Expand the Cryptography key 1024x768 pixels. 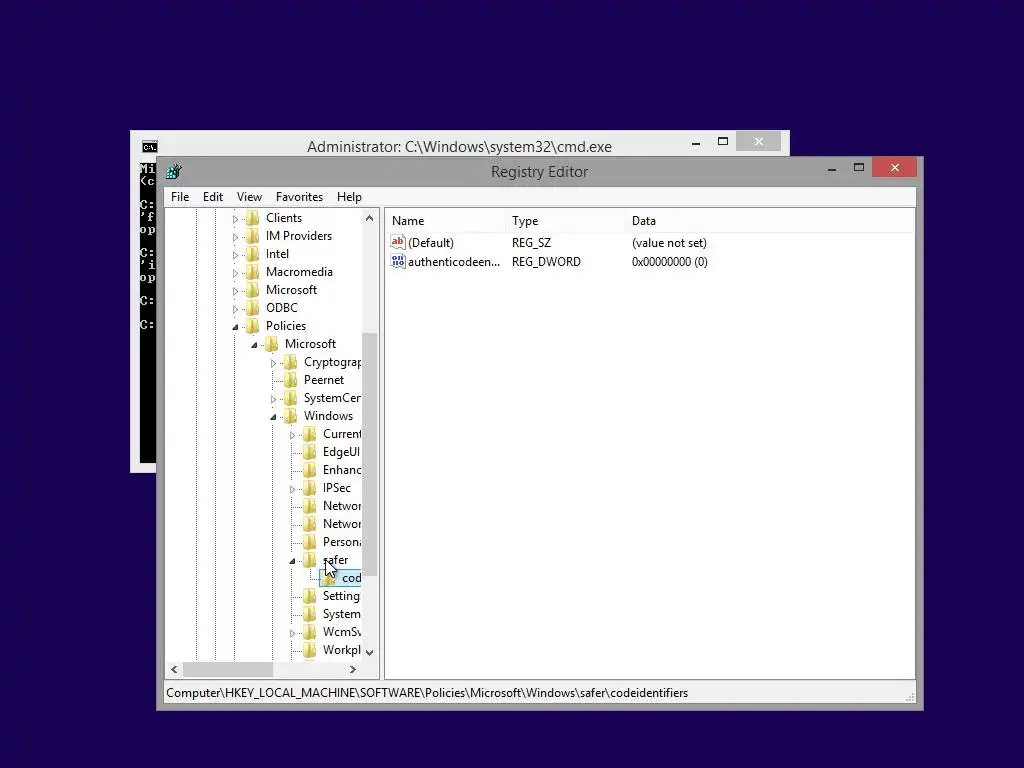click(274, 363)
